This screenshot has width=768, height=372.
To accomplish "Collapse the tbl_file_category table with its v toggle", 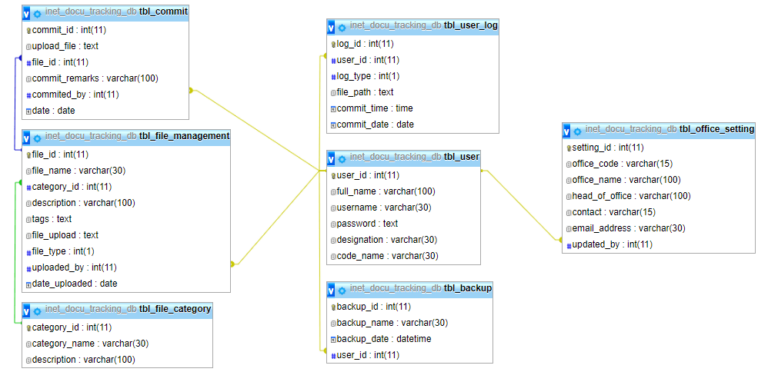I will (x=26, y=309).
